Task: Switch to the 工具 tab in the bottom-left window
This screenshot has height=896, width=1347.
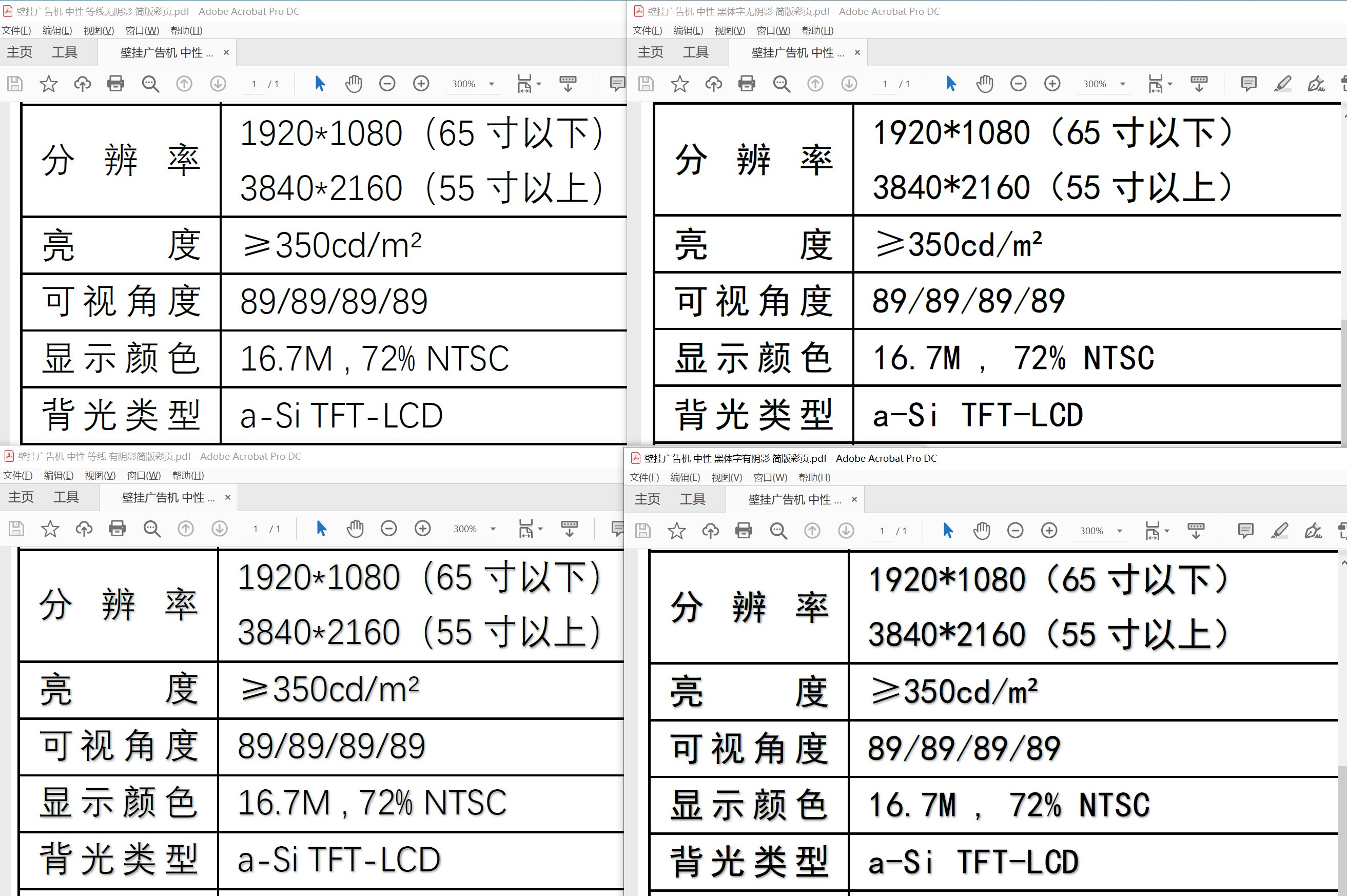Action: (66, 498)
